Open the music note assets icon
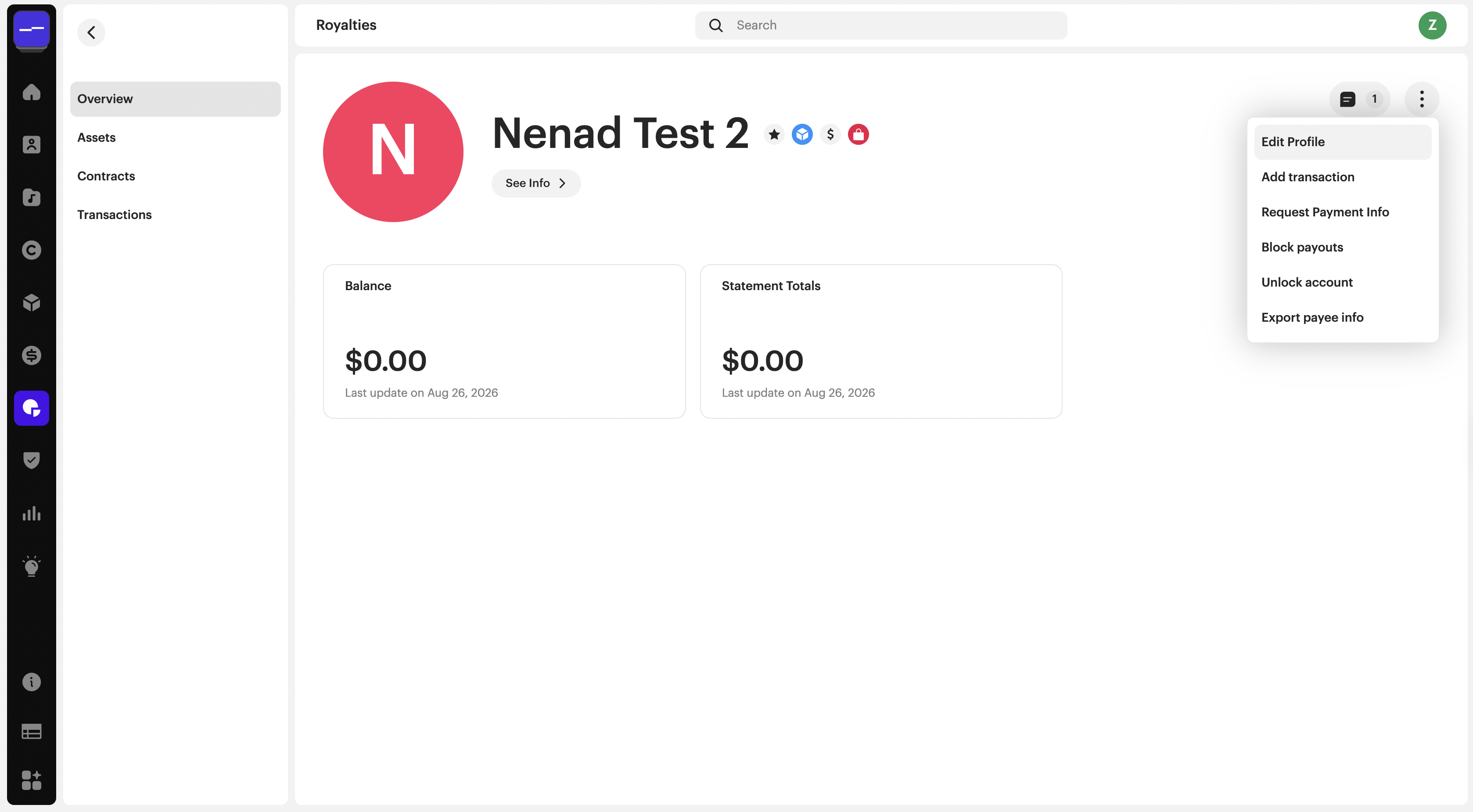This screenshot has width=1473, height=812. (x=32, y=197)
